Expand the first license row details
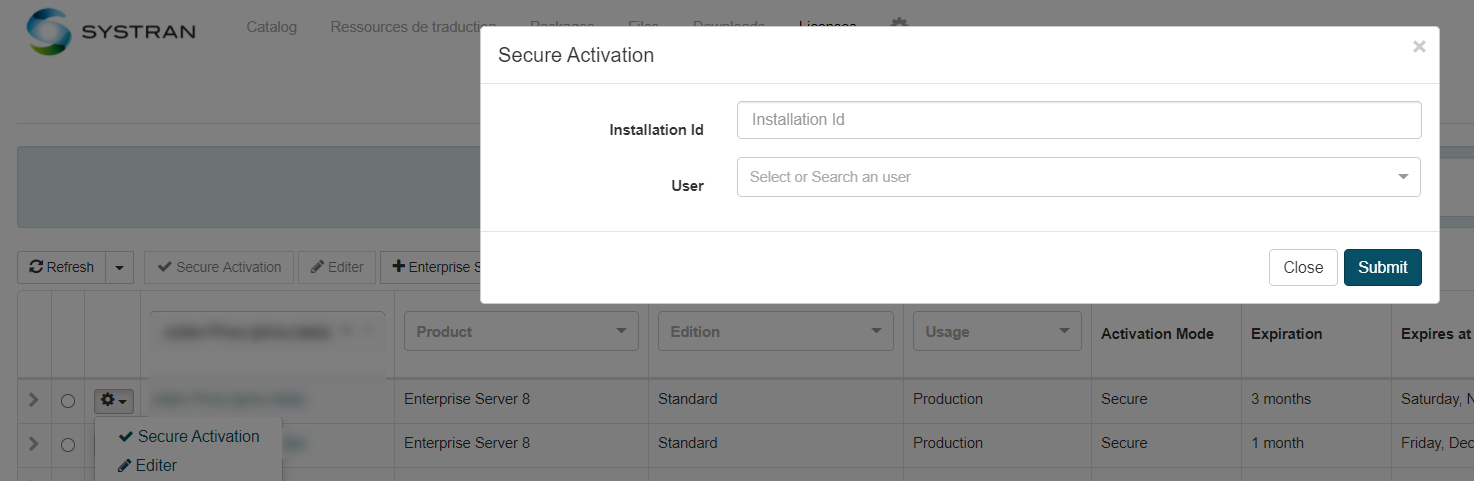 pos(33,400)
